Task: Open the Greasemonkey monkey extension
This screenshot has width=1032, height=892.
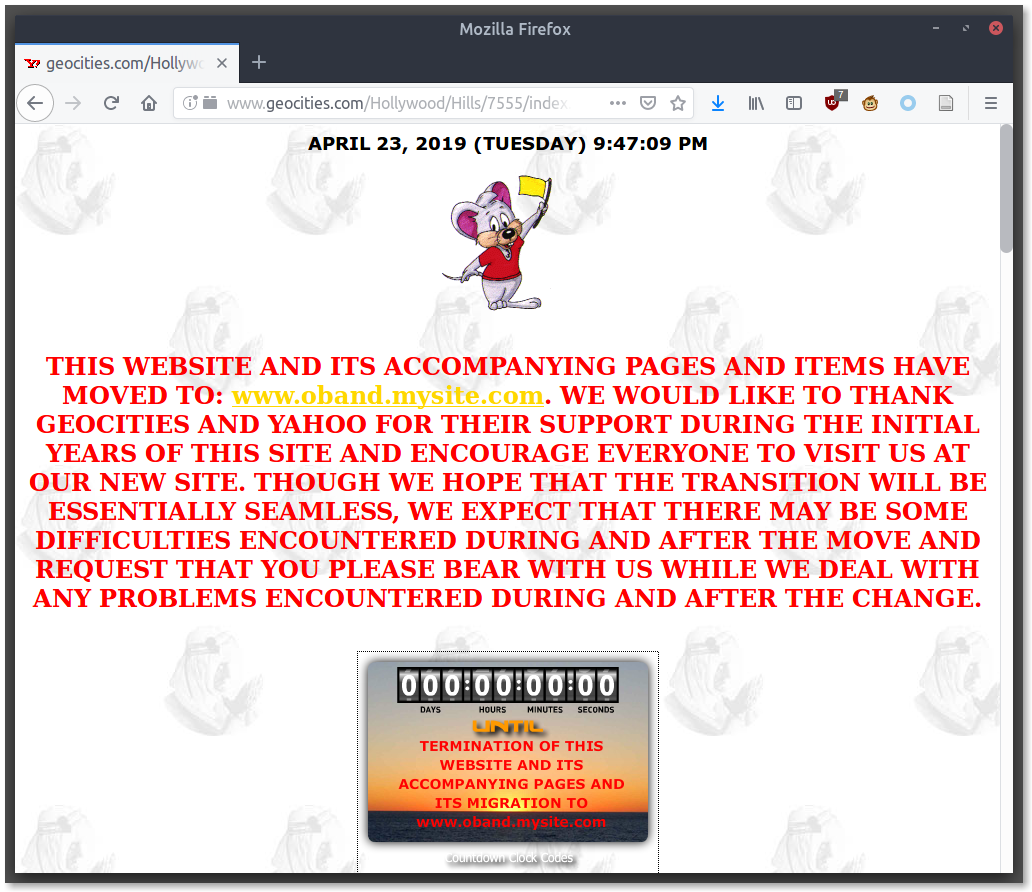Action: tap(870, 103)
